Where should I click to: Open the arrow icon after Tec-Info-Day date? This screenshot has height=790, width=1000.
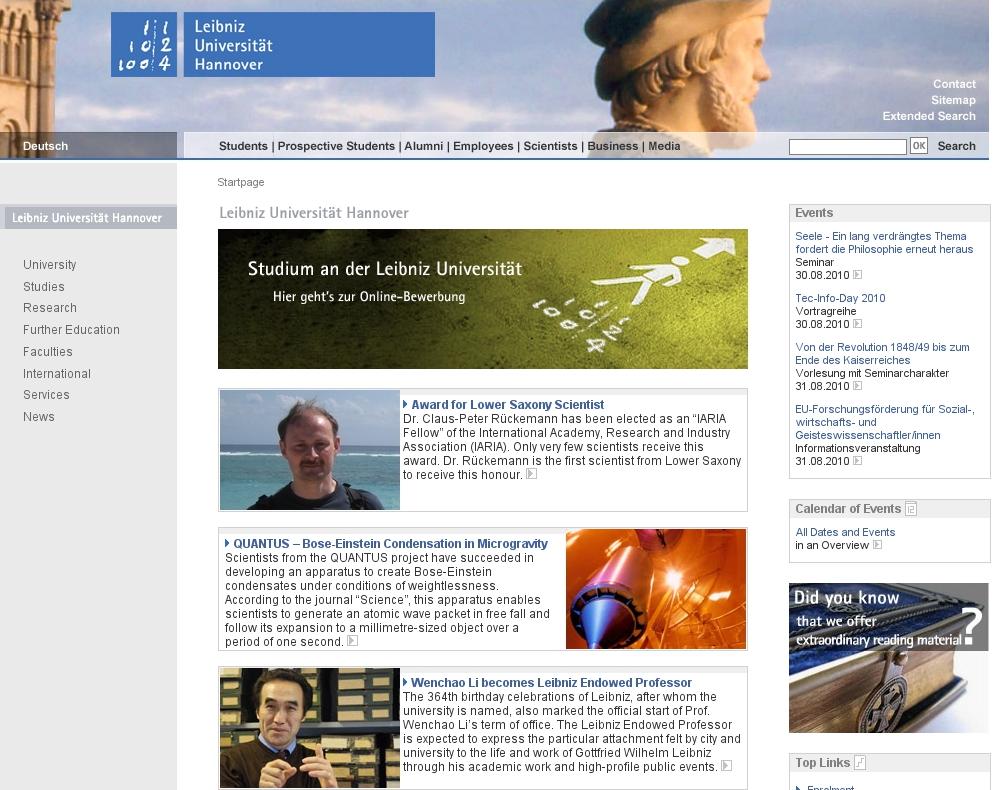click(x=858, y=324)
